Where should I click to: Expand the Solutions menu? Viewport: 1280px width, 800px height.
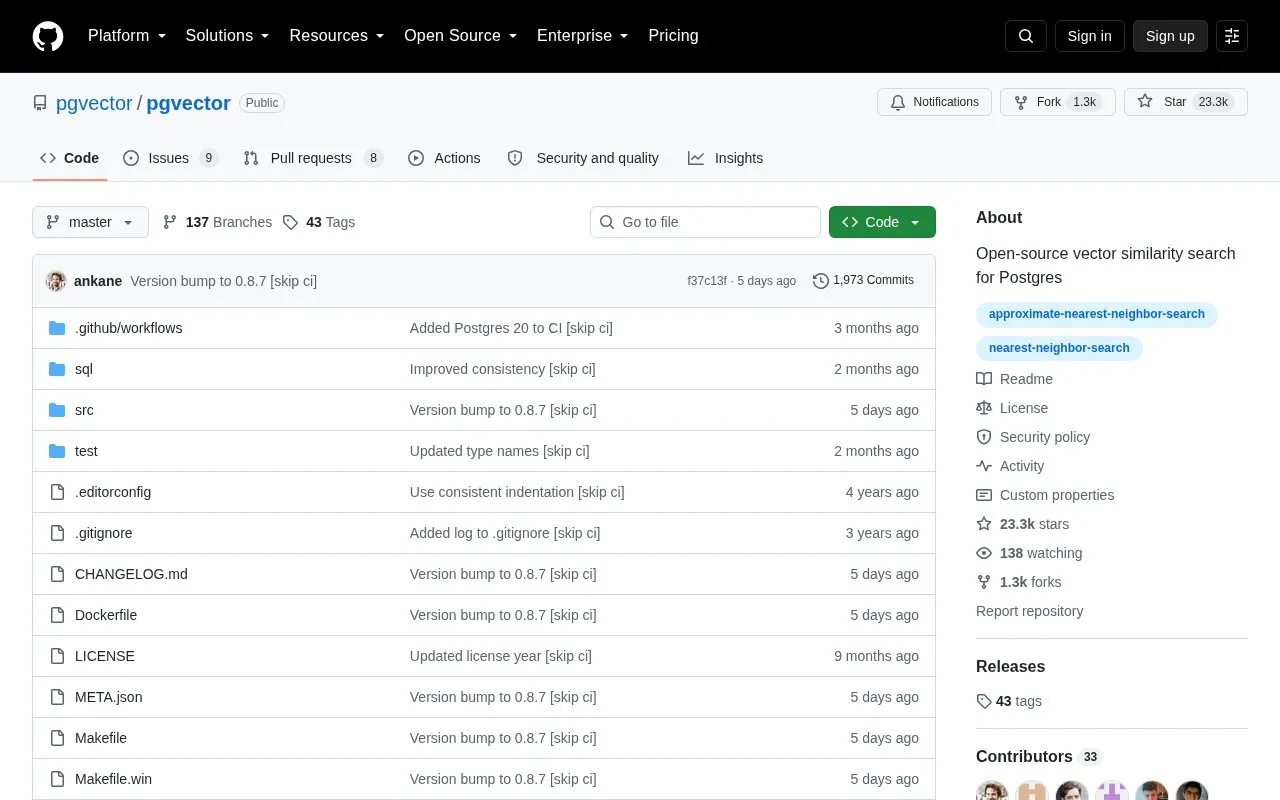click(228, 36)
